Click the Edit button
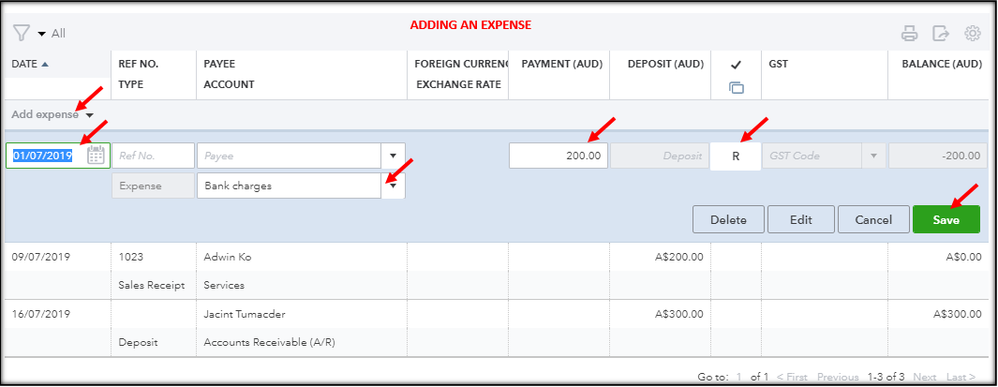Viewport: 998px width, 387px height. pos(801,220)
